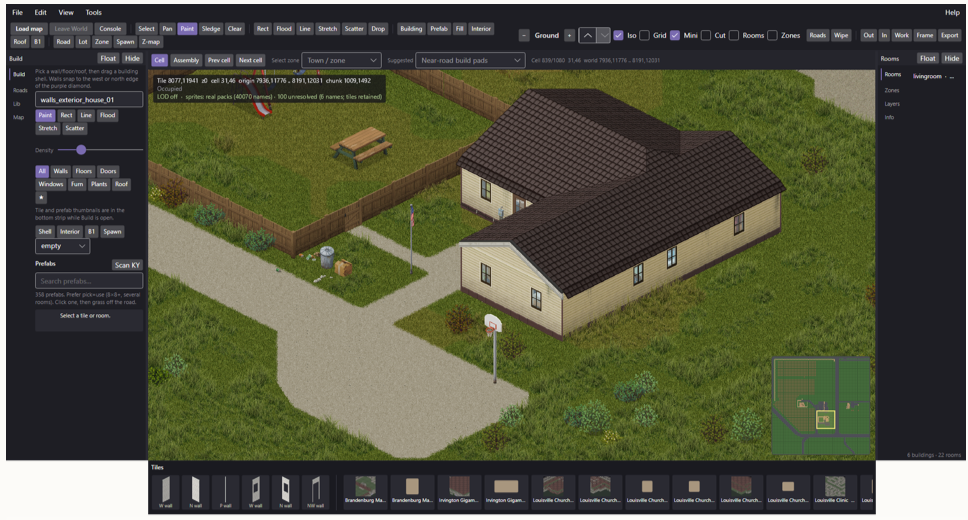This screenshot has width=968, height=520.
Task: Click the Scan KY button
Action: (127, 265)
